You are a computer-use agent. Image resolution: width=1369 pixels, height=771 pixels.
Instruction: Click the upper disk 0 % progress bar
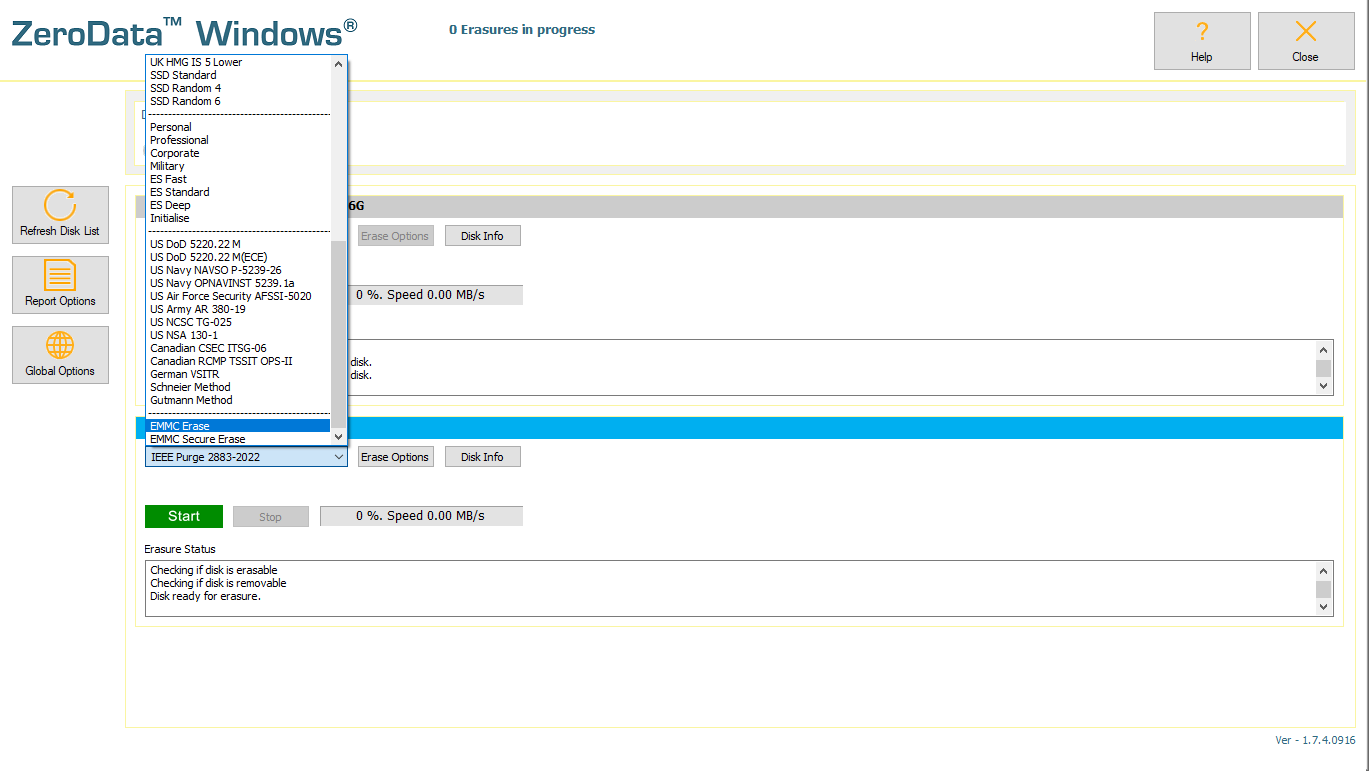click(x=434, y=295)
